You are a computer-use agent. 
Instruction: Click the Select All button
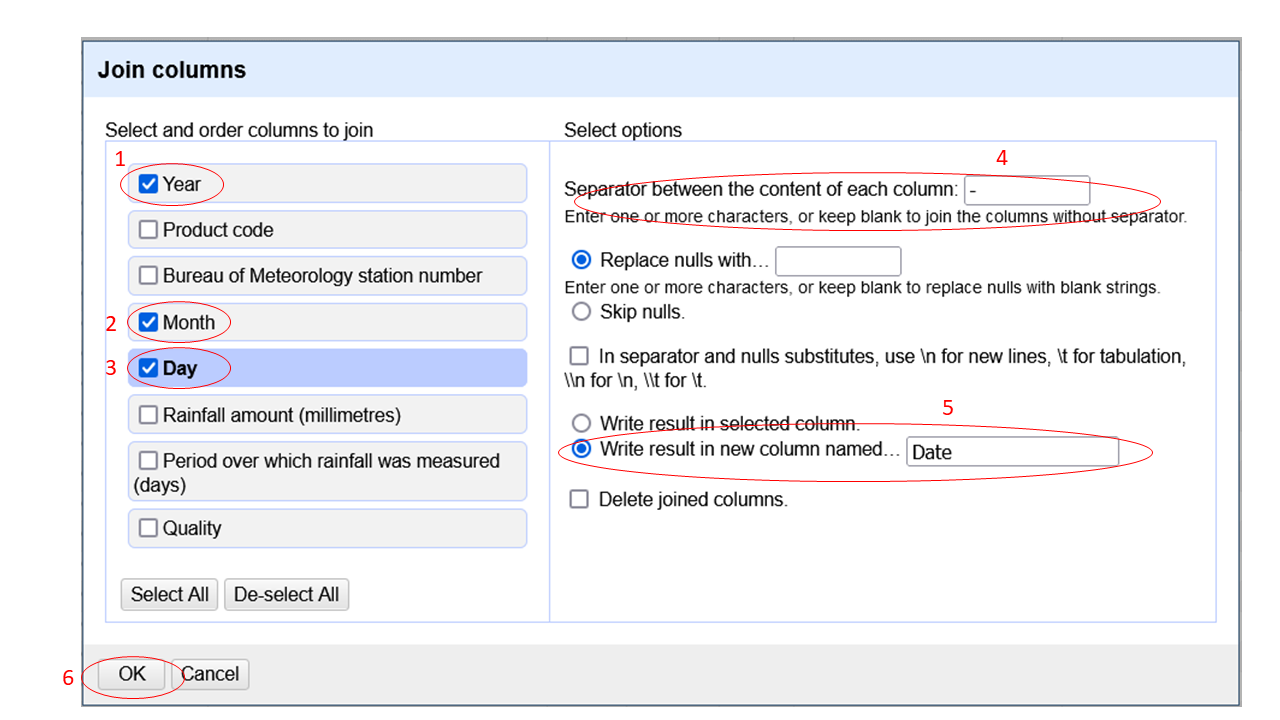169,594
